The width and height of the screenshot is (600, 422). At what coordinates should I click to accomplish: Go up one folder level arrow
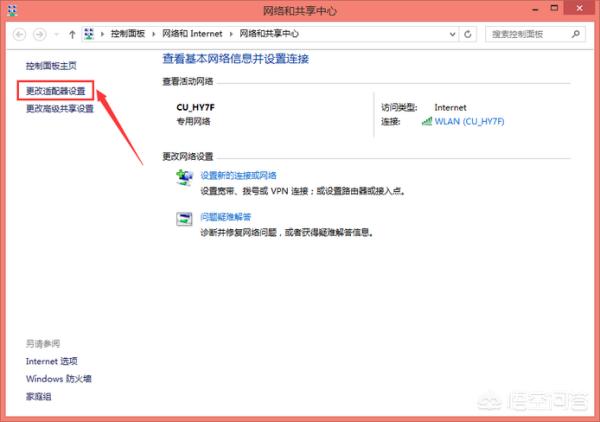[72, 34]
